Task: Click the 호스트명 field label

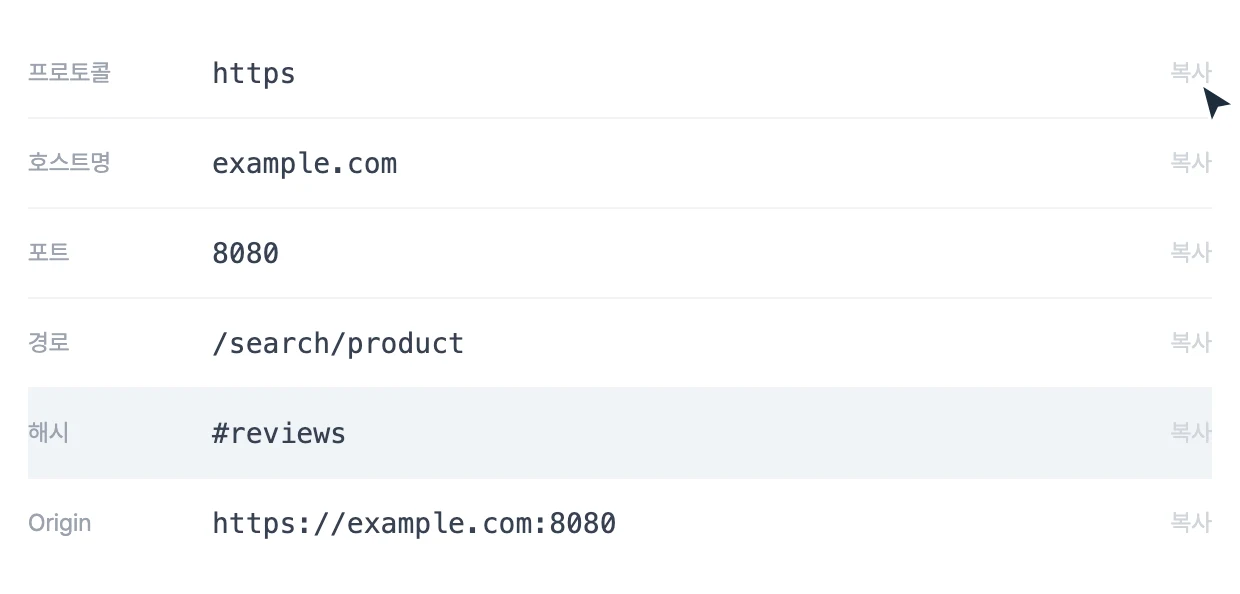Action: click(x=69, y=163)
